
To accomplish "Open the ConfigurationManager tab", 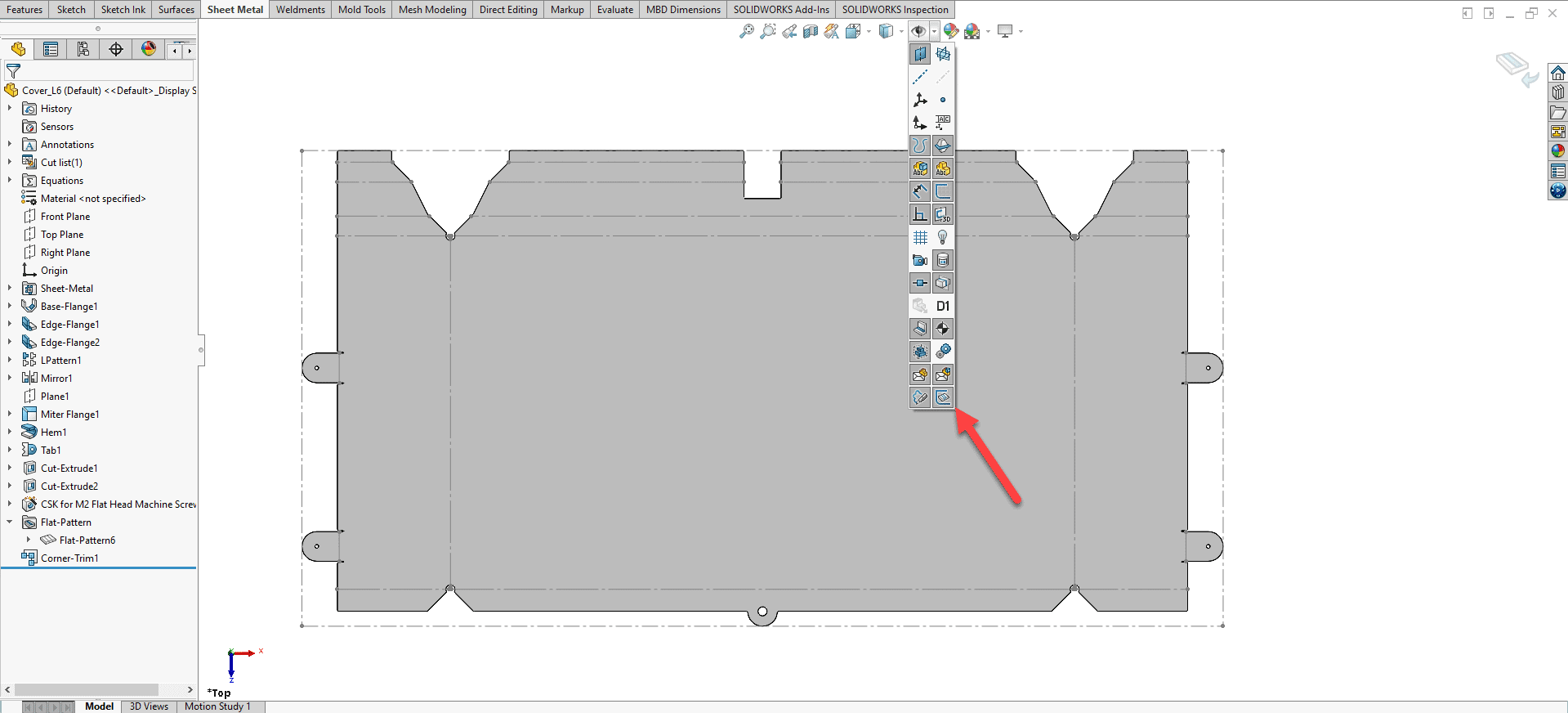I will click(83, 49).
